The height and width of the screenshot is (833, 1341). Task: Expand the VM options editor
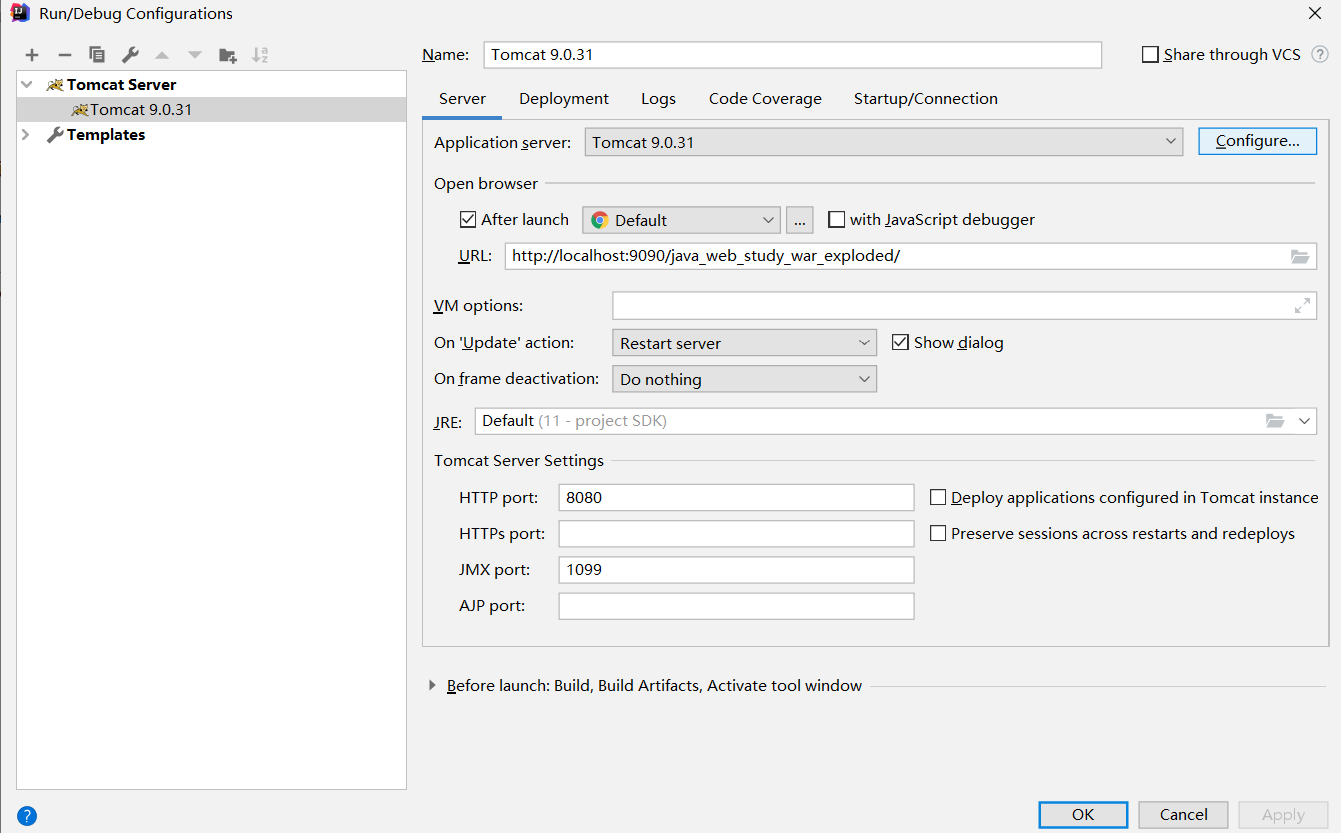pyautogui.click(x=1301, y=305)
